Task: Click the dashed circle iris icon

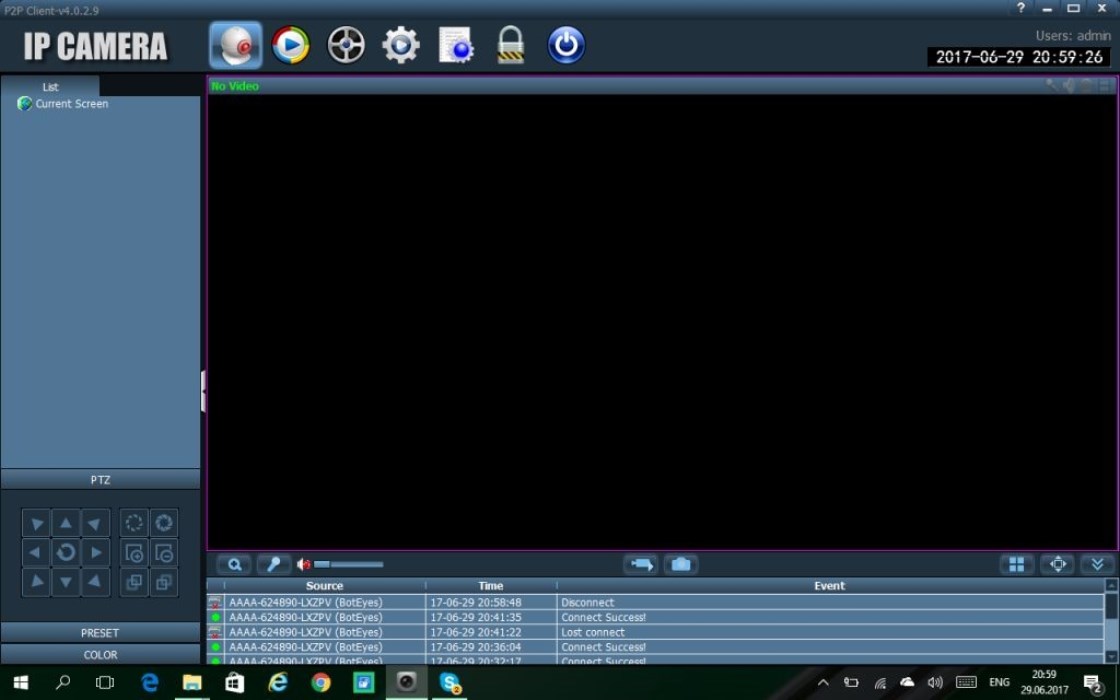Action: point(134,523)
